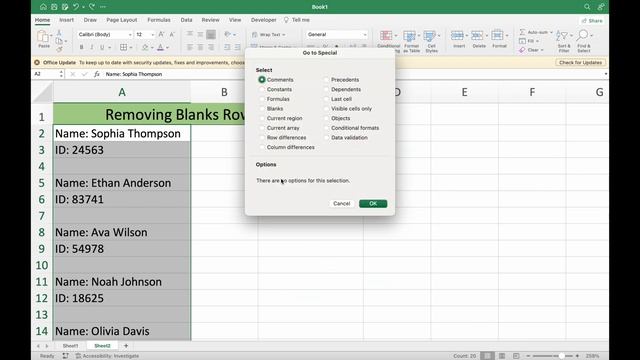Screen dimensions: 640x360
Task: Open the Data ribbon tab
Action: click(x=187, y=20)
